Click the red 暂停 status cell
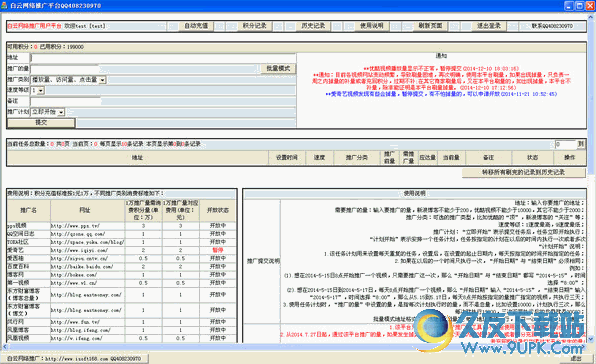This screenshot has width=596, height=364. coord(217,250)
